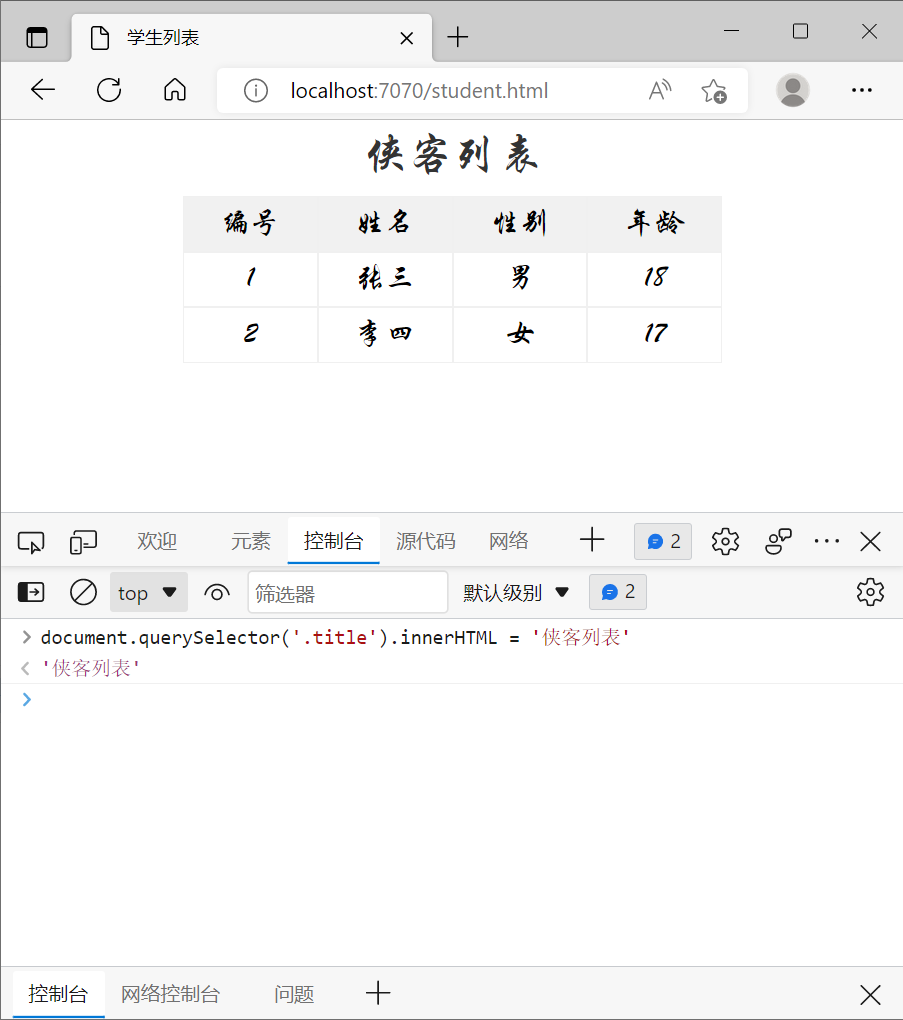Open console settings gear icon

point(870,592)
